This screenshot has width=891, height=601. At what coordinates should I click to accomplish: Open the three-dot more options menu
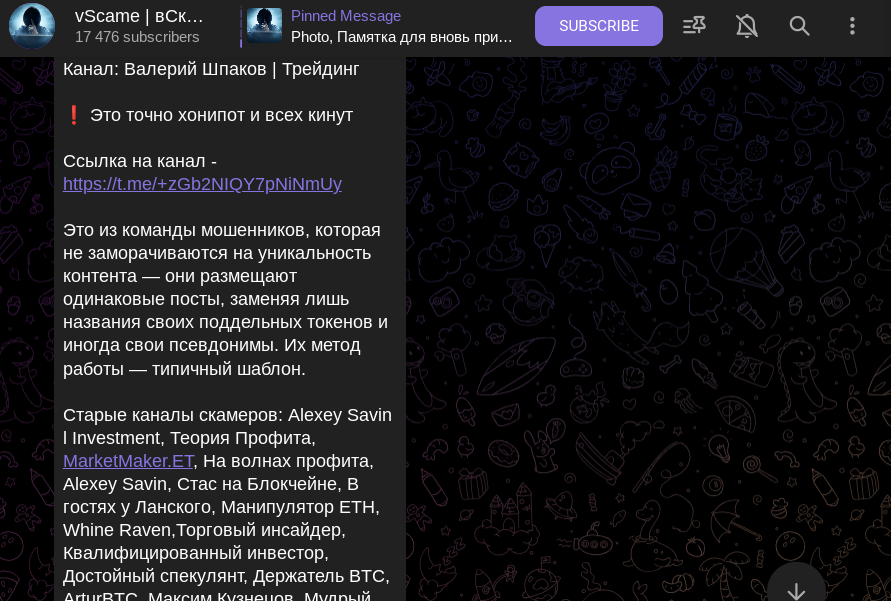[x=852, y=26]
